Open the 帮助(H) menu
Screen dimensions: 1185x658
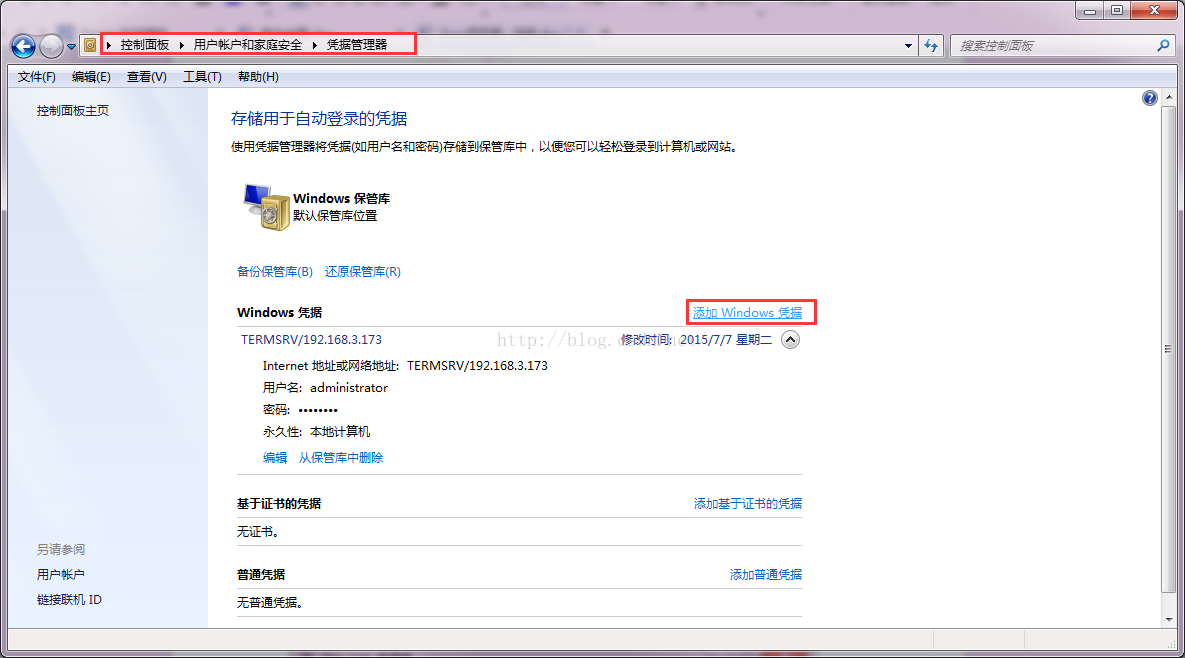pos(258,77)
